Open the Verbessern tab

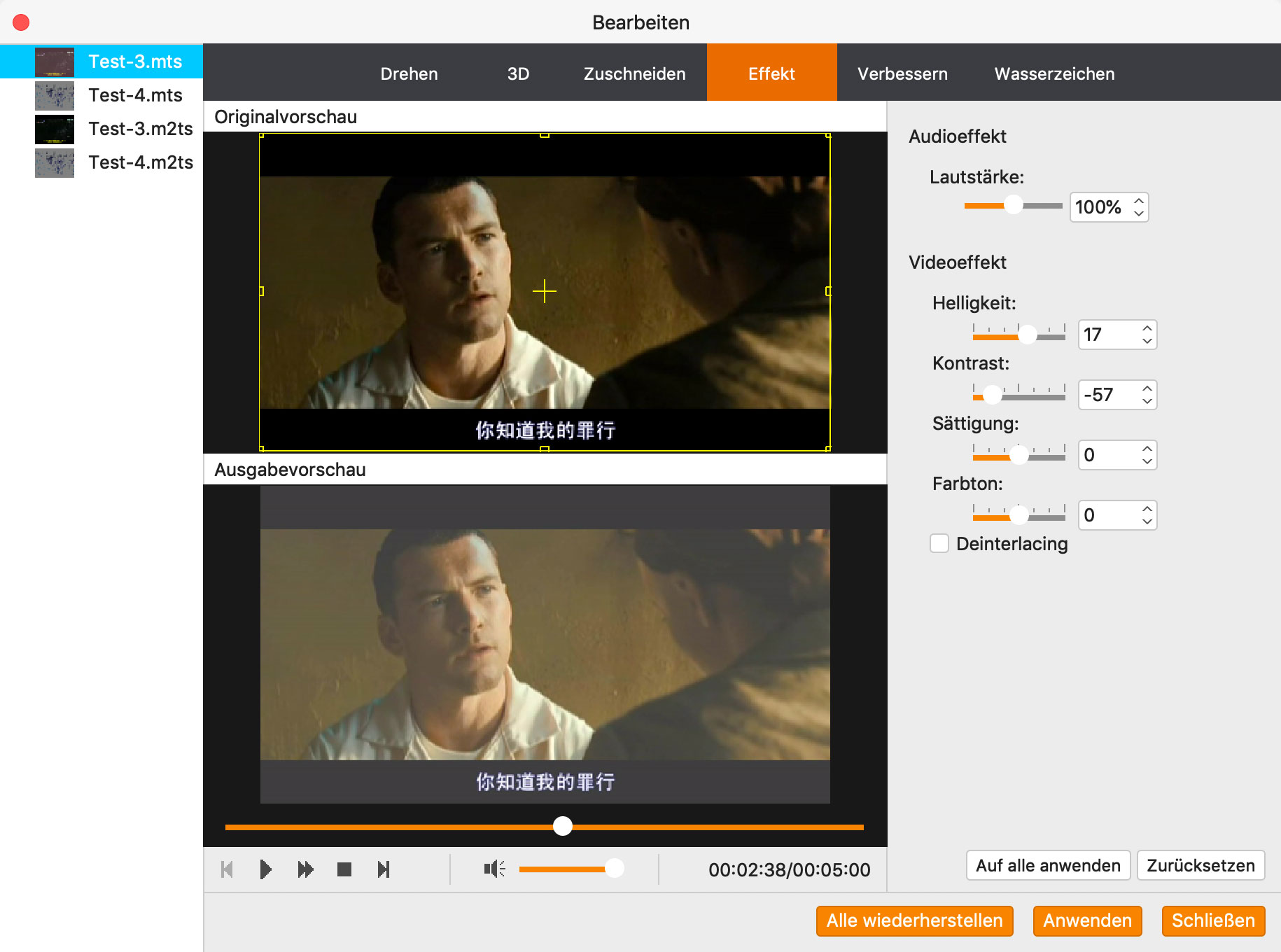click(902, 73)
